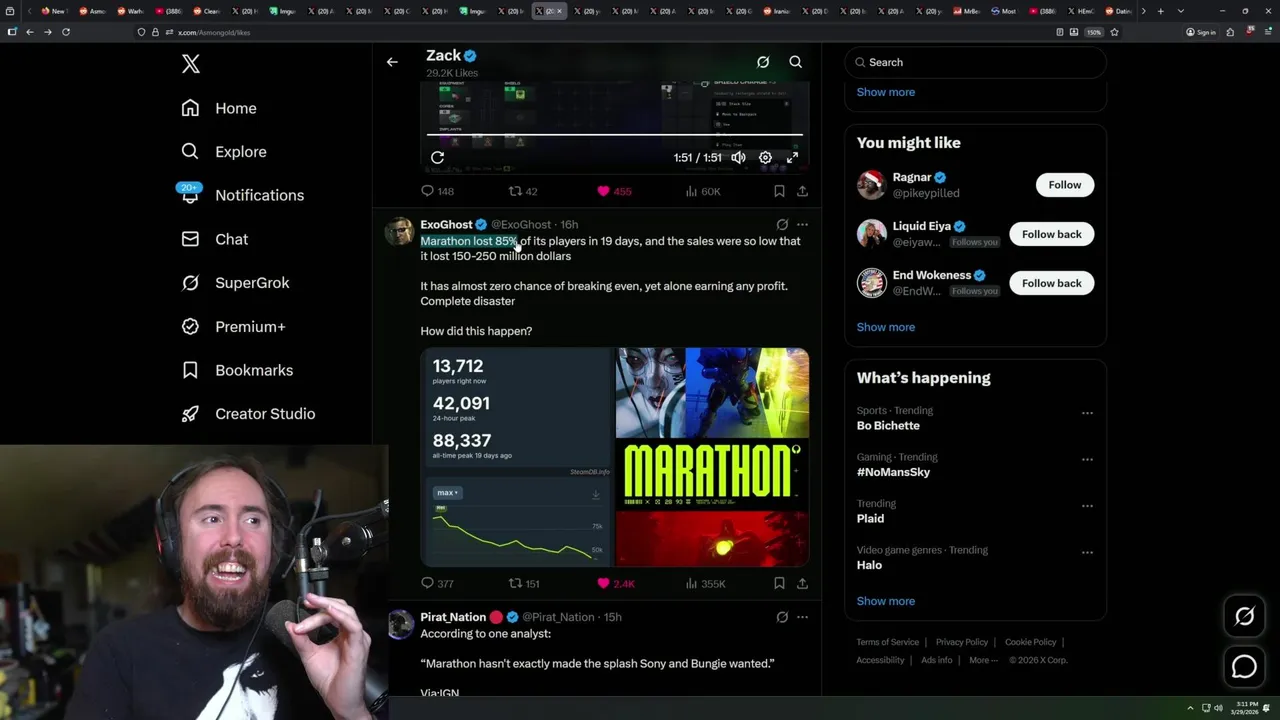Screen dimensions: 1280x720
Task: Go to Home in sidebar
Action: [x=219, y=108]
